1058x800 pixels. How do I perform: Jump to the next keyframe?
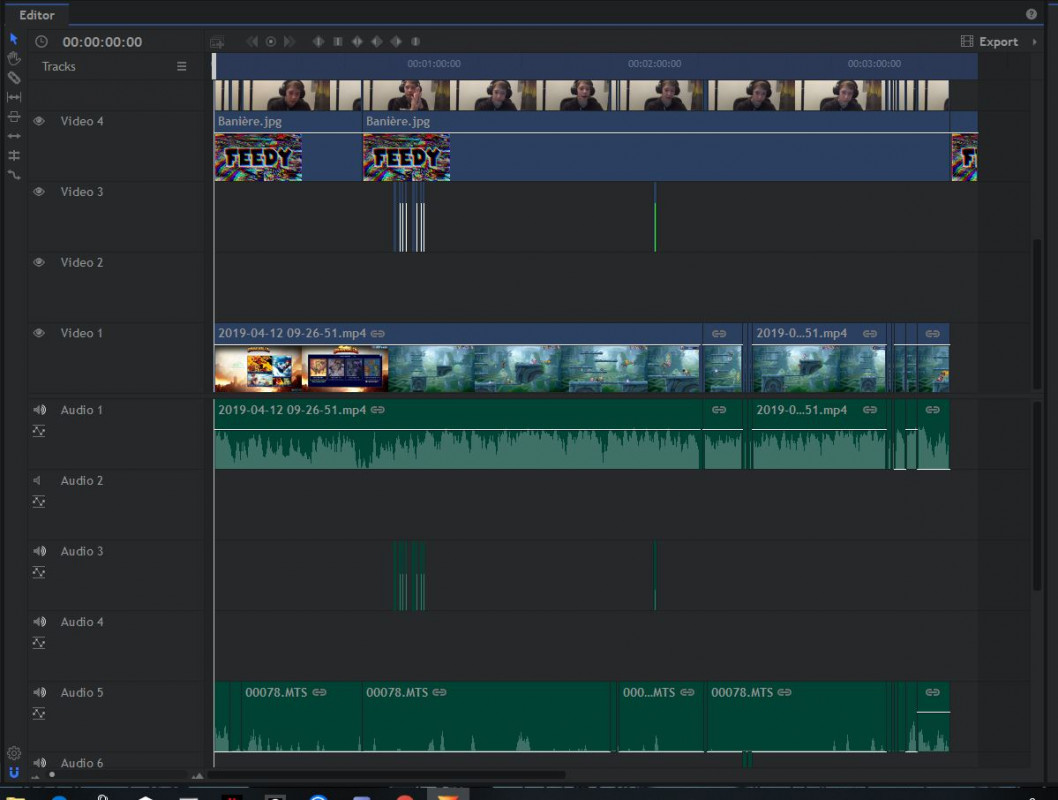289,42
